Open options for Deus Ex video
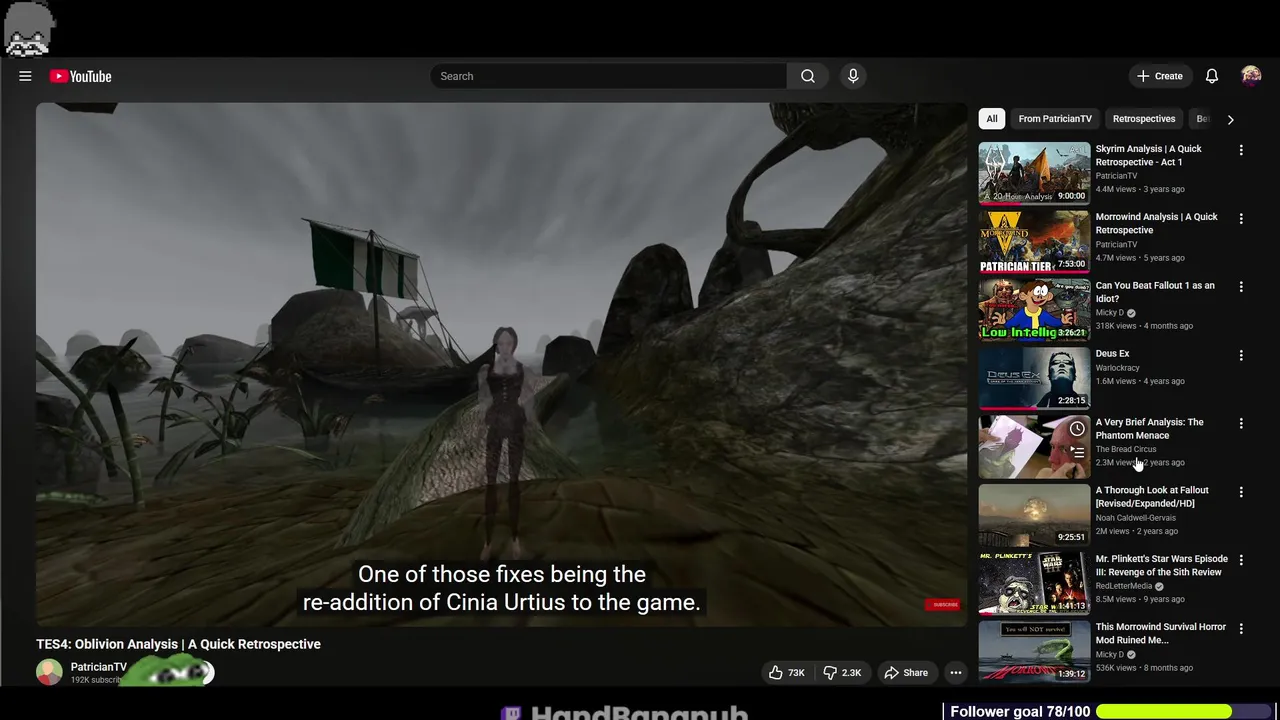 (1241, 355)
